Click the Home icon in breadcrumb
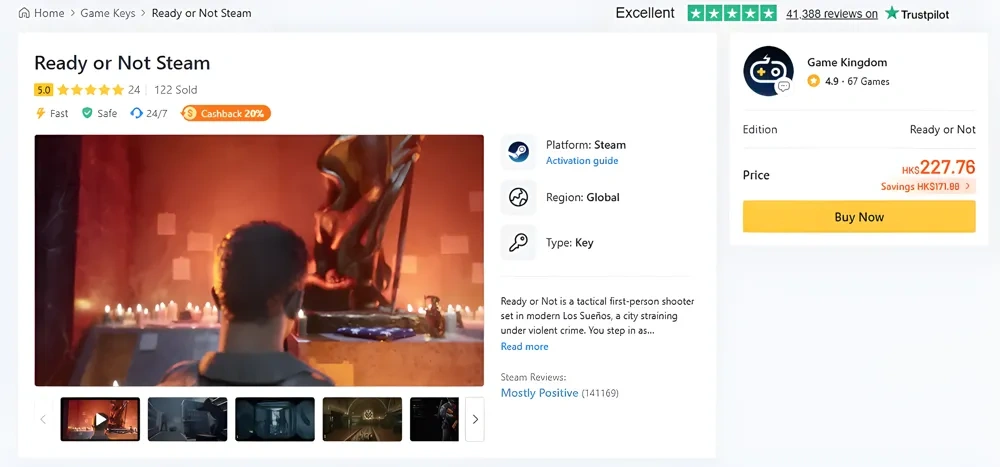Image resolution: width=1000 pixels, height=467 pixels. 24,13
